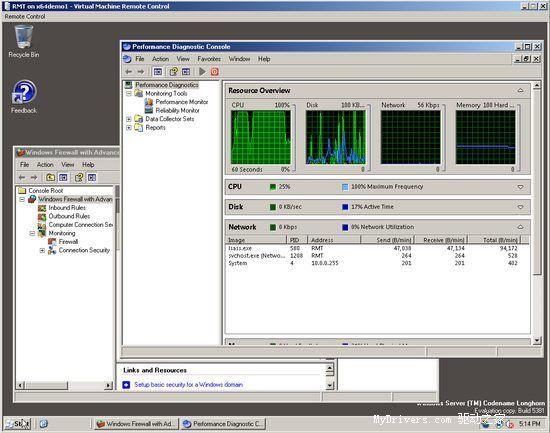
Task: Open the Feedback desktop shortcut
Action: (x=24, y=97)
